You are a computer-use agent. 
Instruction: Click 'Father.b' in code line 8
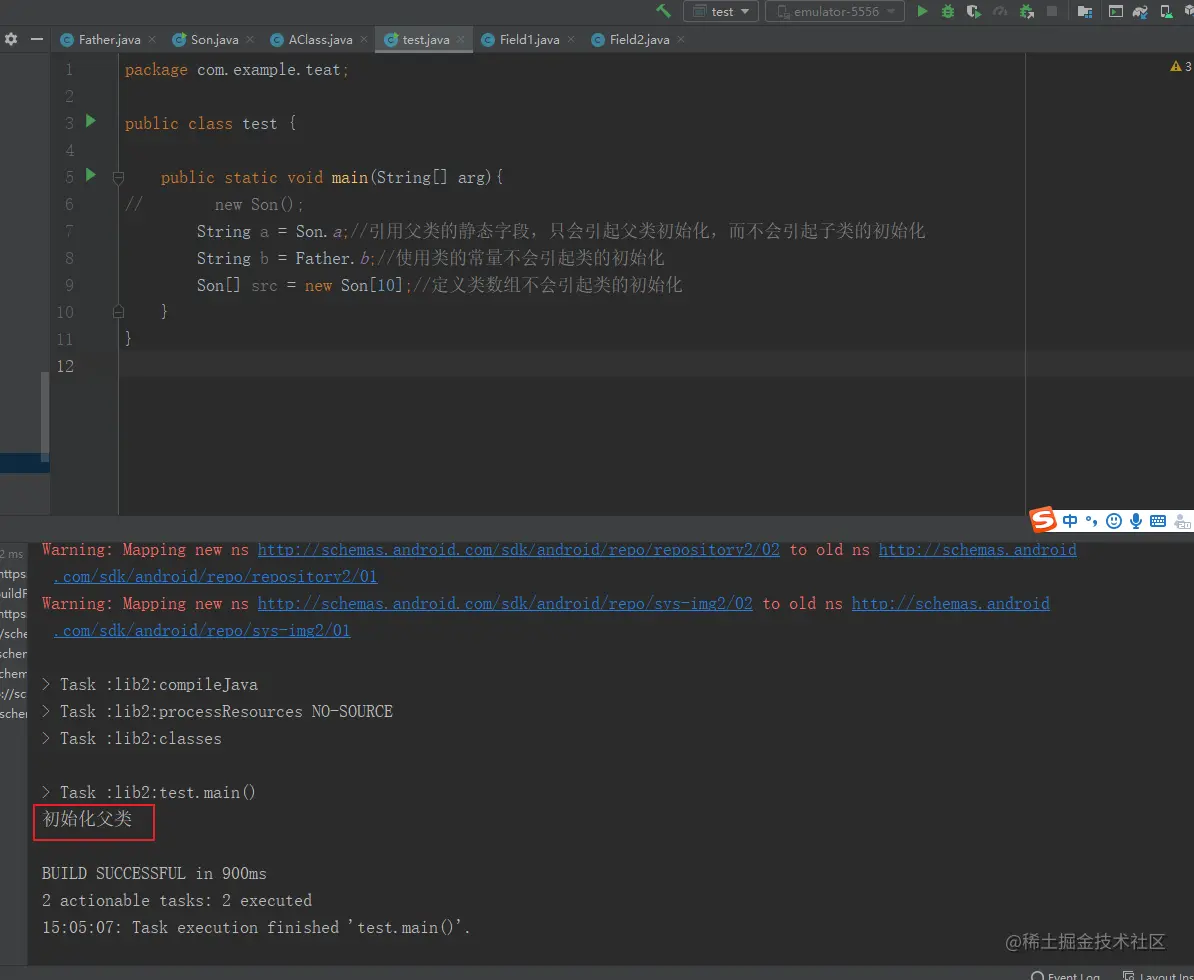click(333, 258)
